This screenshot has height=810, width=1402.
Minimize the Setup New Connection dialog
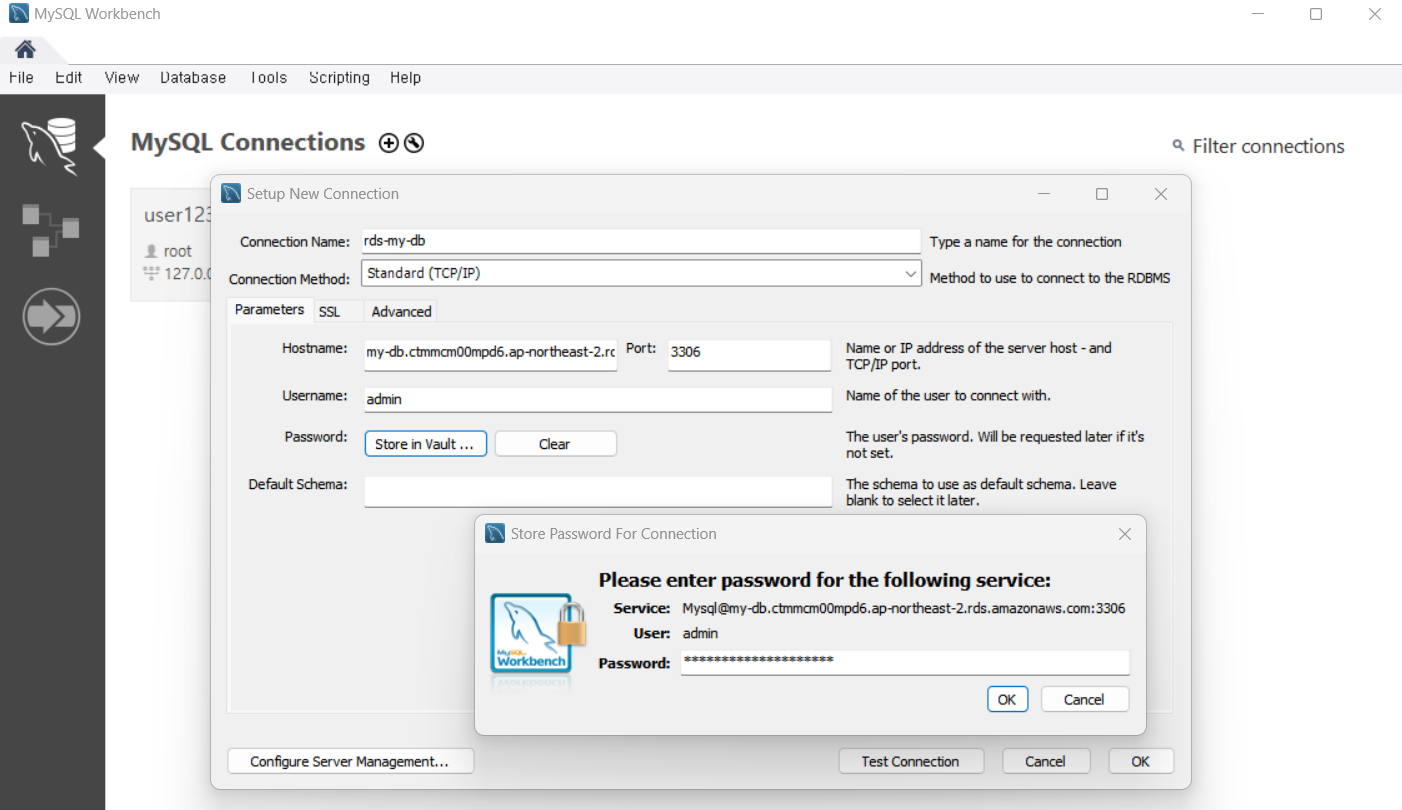coord(1043,194)
